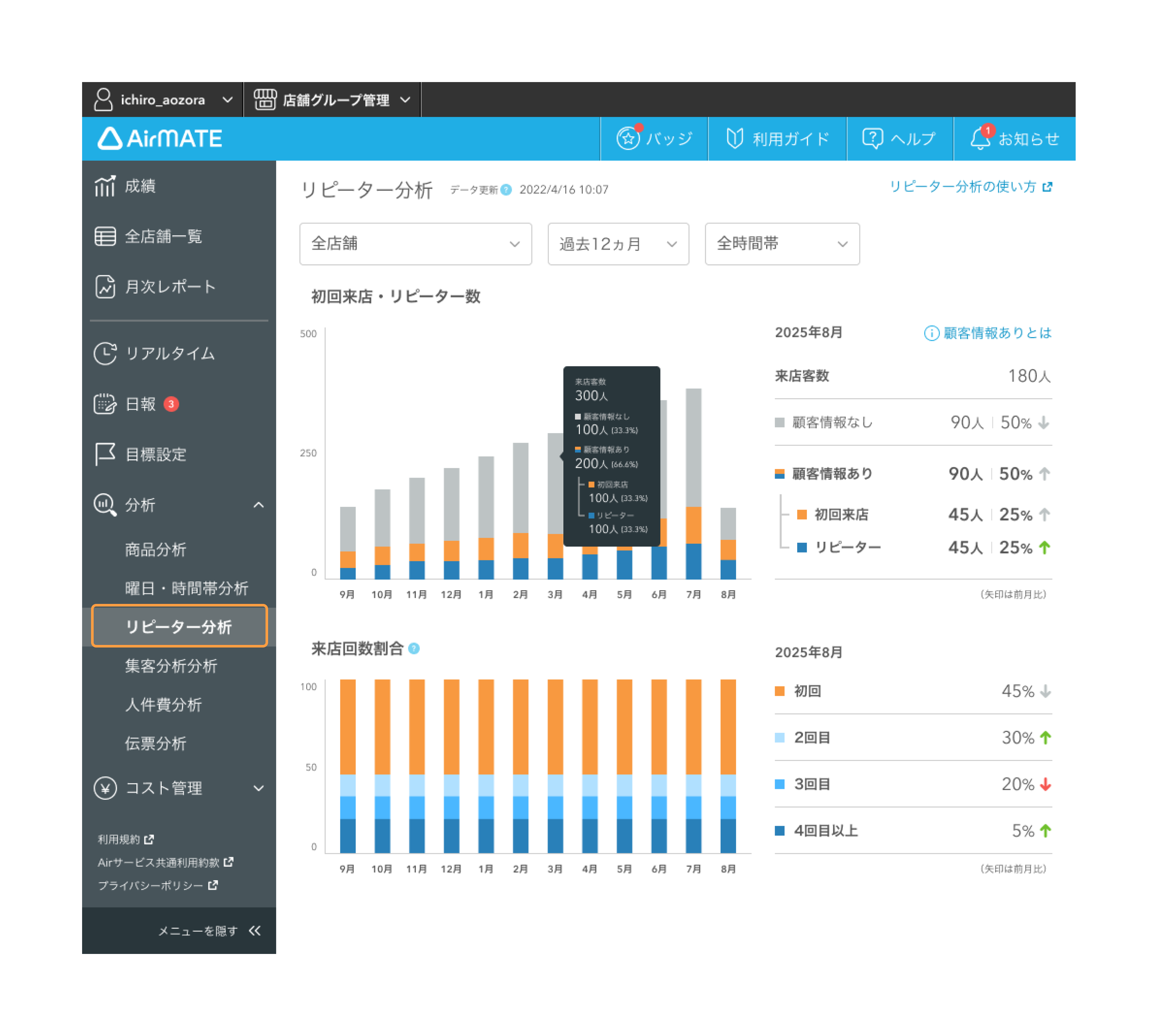Open Airサービス共通利用約款 link

pos(165,862)
